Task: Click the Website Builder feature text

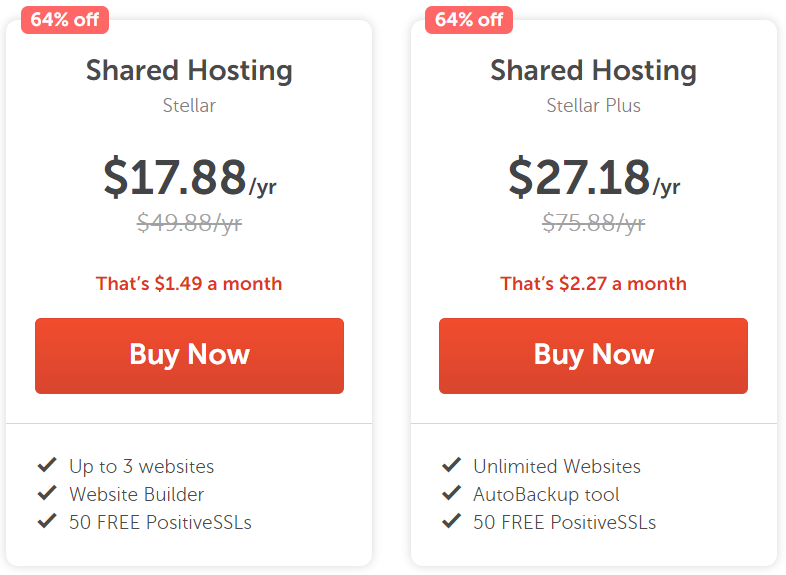Action: [136, 494]
